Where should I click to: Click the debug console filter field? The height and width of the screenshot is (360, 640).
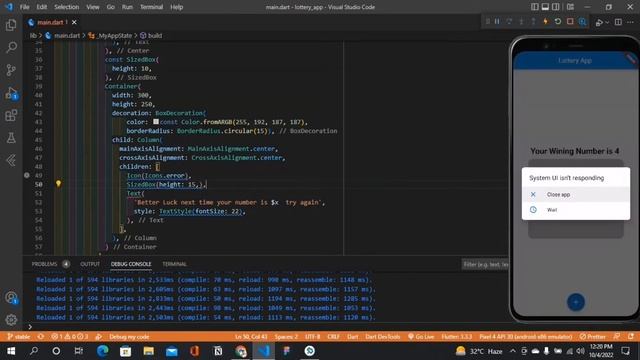[485, 264]
